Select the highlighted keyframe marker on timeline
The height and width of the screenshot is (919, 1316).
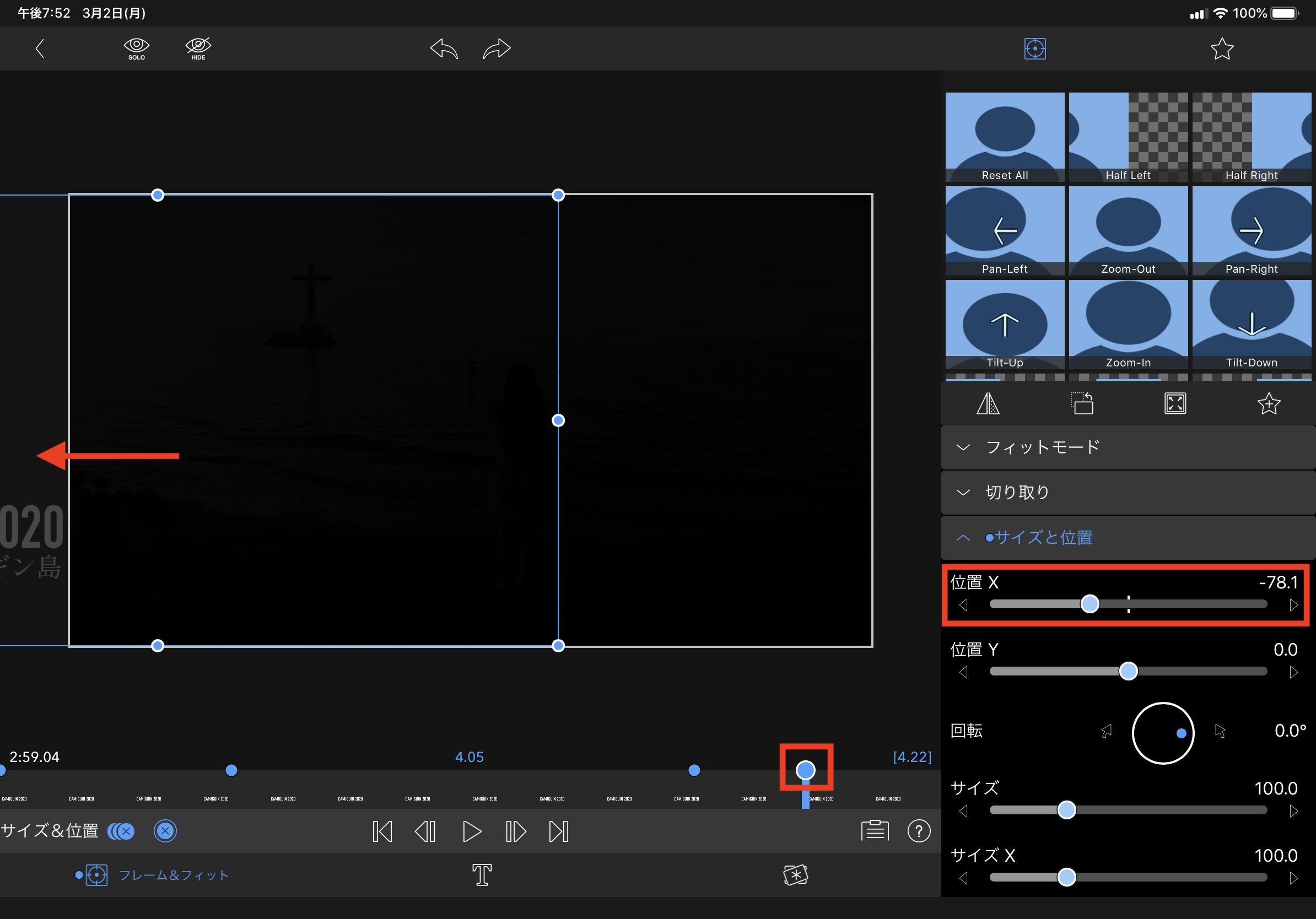(805, 770)
